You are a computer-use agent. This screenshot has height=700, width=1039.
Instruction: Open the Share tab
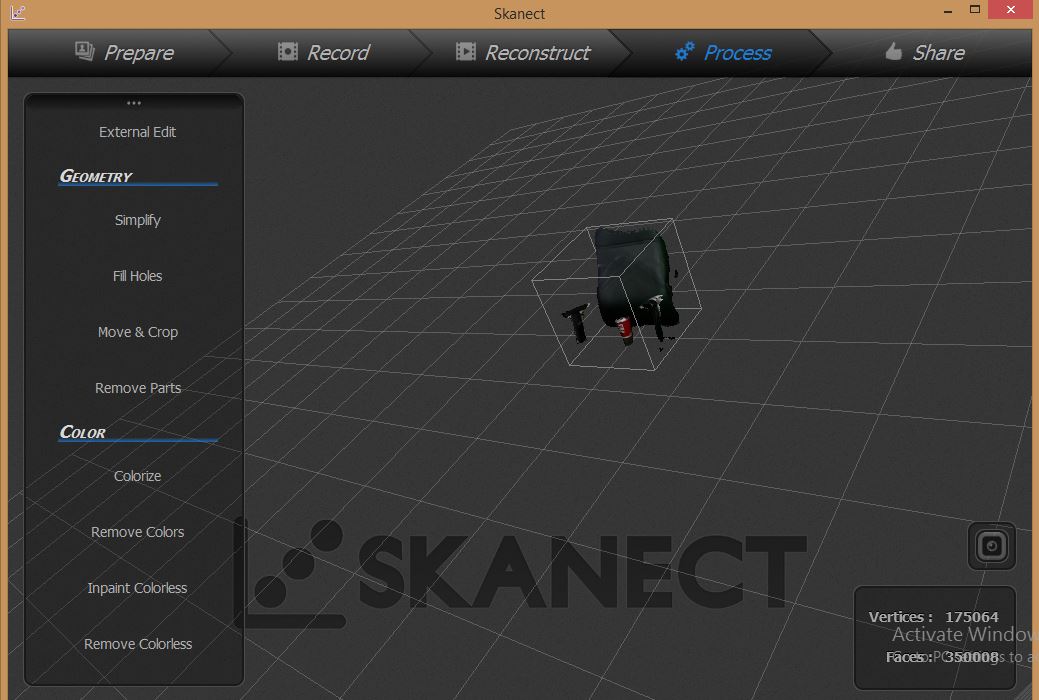tap(925, 52)
